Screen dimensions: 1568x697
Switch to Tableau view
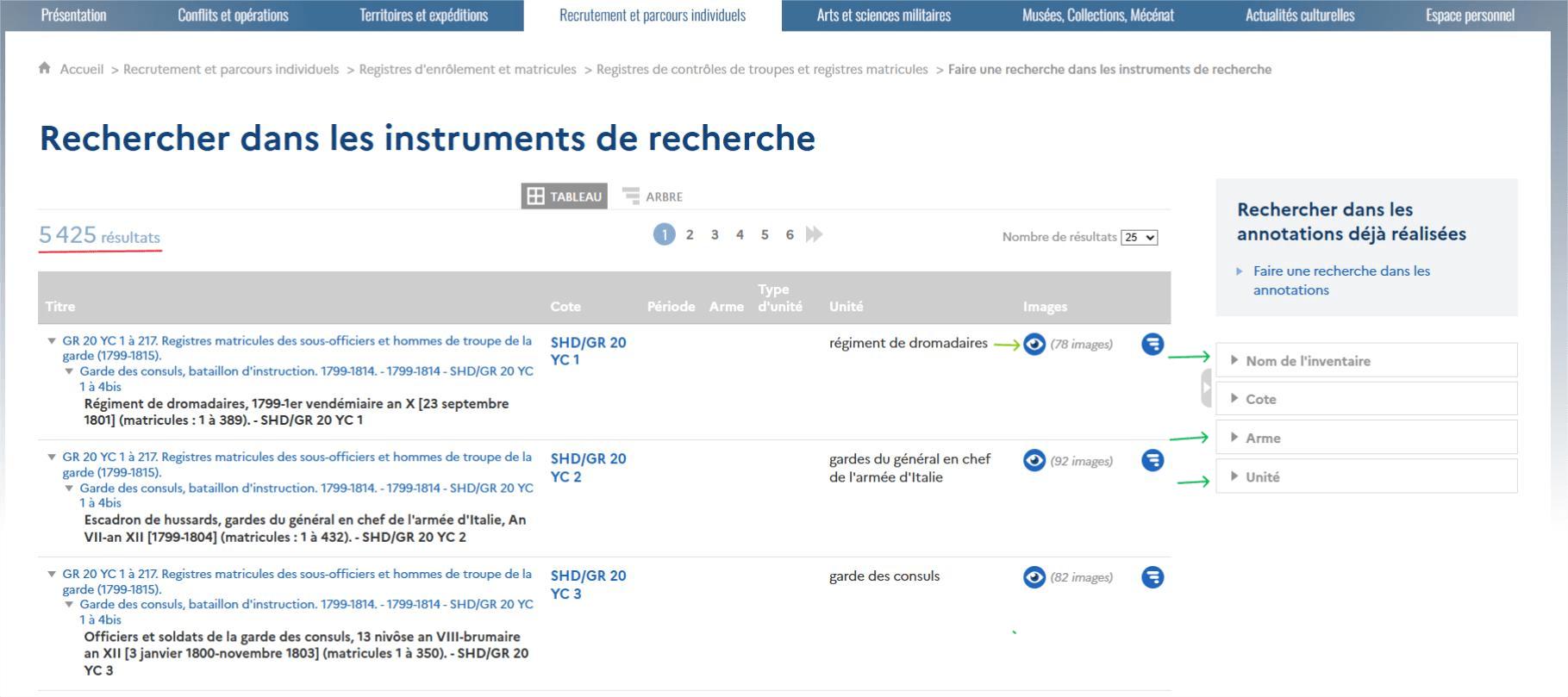[564, 196]
